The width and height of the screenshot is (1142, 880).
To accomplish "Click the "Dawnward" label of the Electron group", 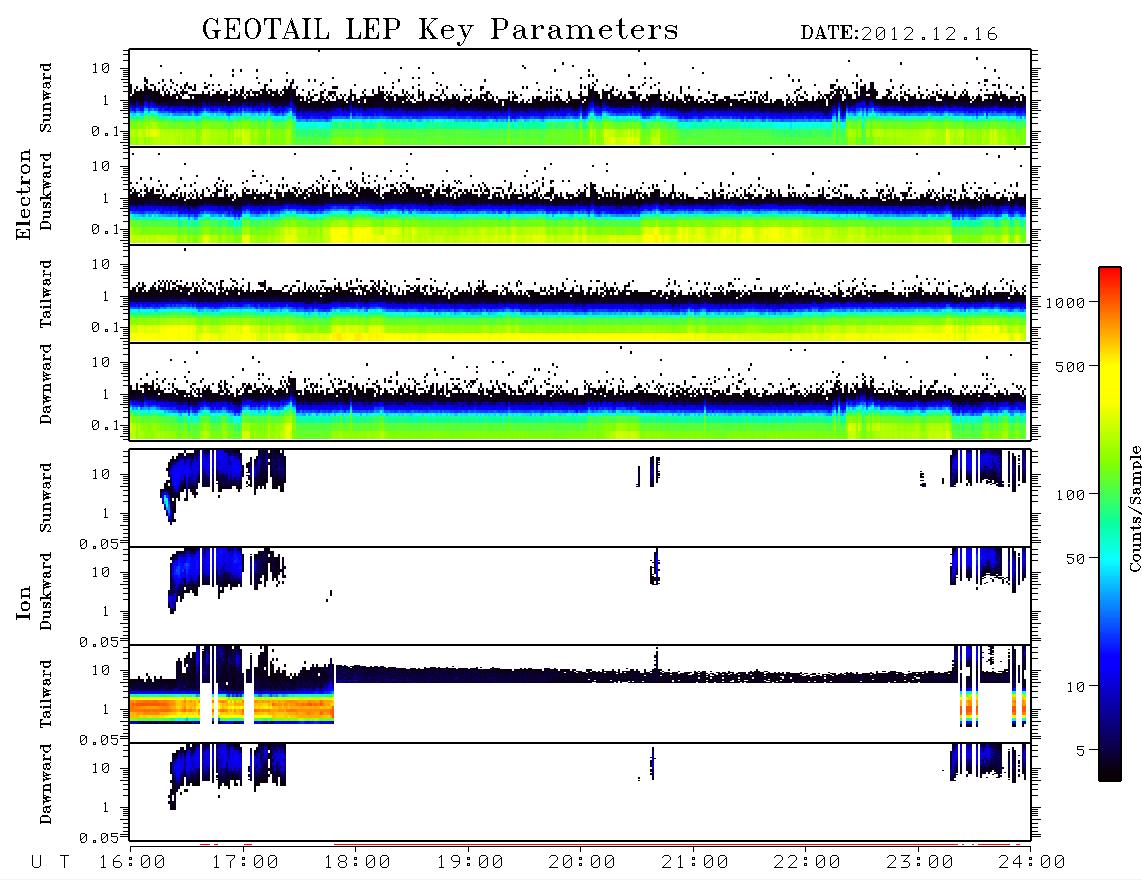I will click(46, 384).
